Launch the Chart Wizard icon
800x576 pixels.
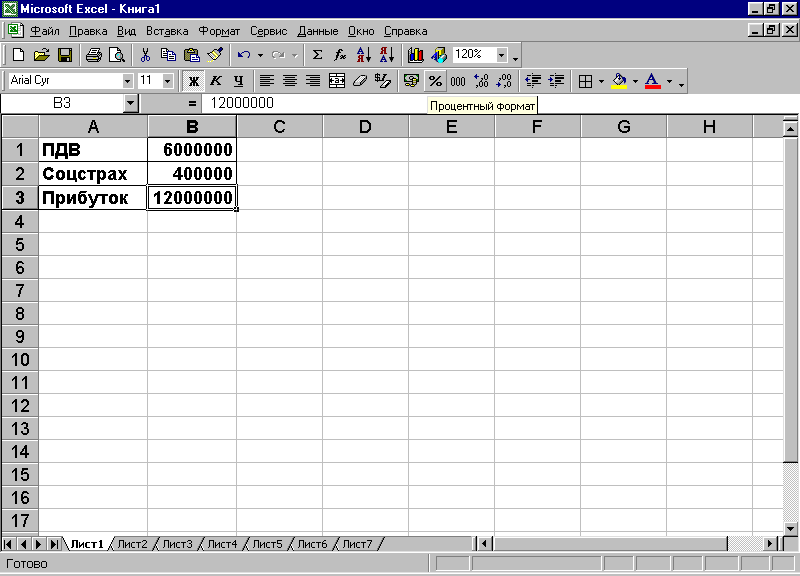tap(415, 55)
